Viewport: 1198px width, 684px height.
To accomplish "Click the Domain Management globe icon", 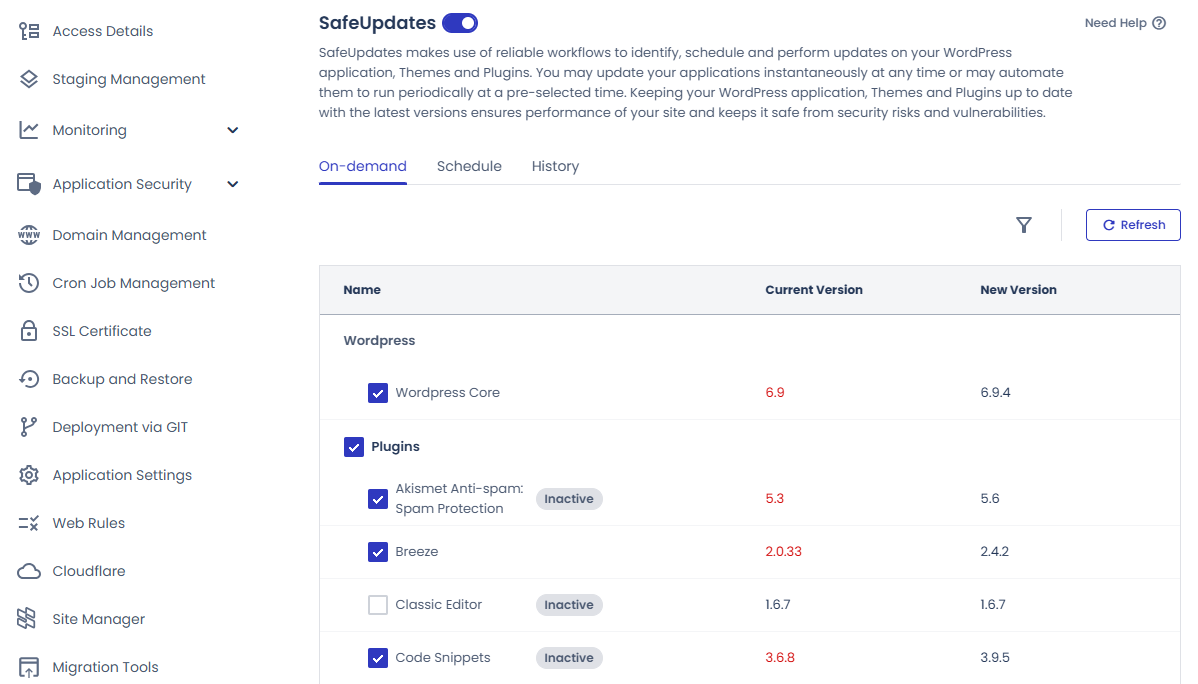I will coord(29,235).
